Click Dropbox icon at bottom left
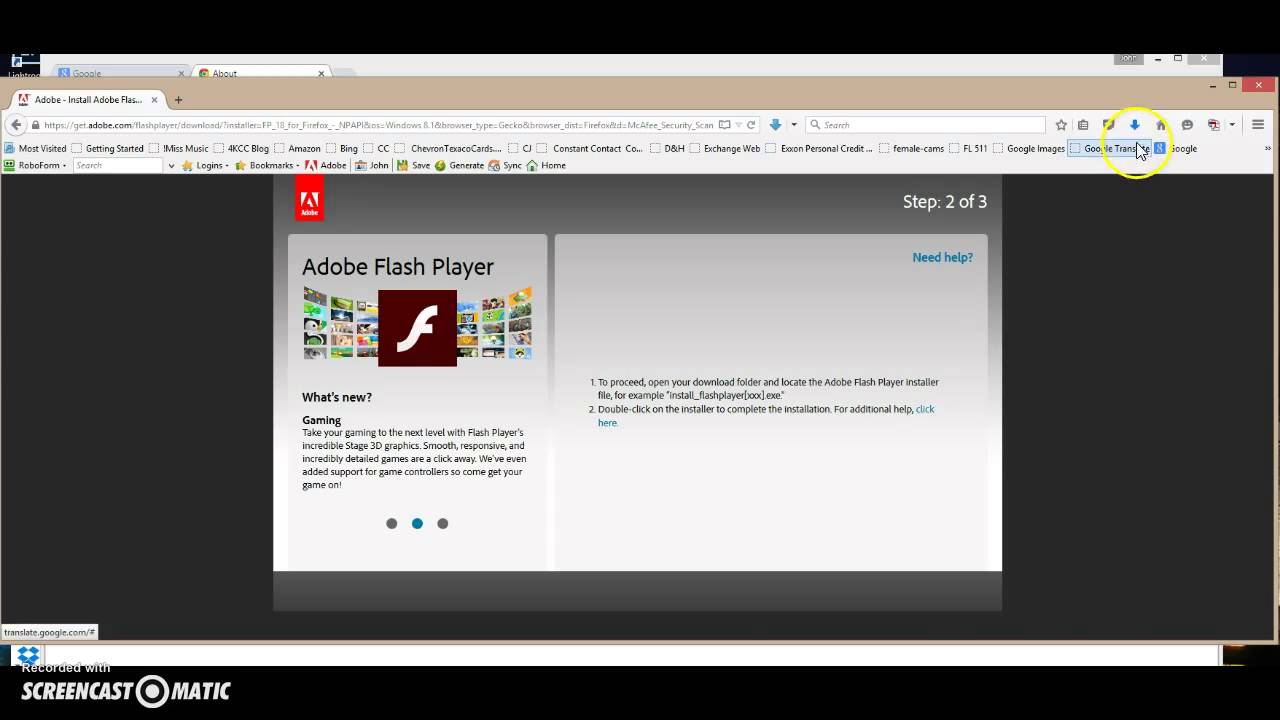 point(28,655)
